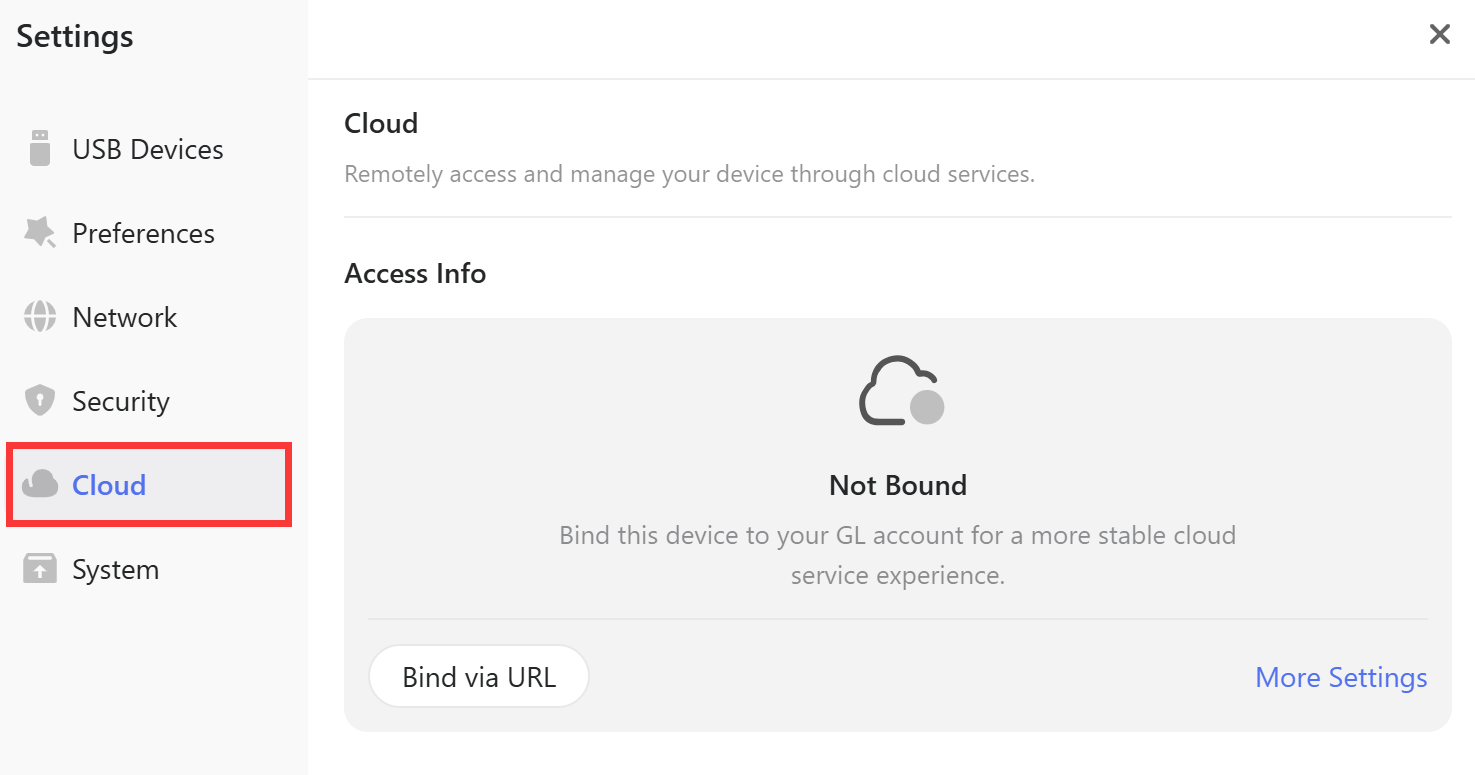Click the Cloud icon in sidebar
The height and width of the screenshot is (775, 1475).
click(x=40, y=484)
